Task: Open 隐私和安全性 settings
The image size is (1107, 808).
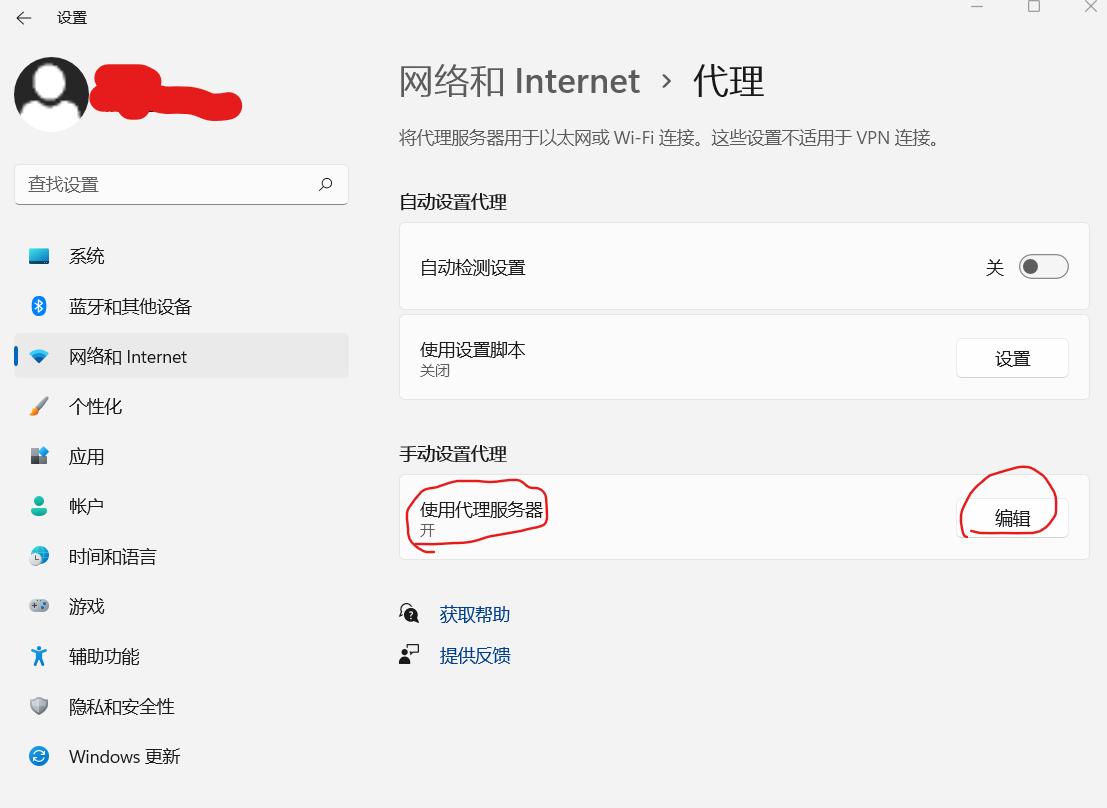Action: point(121,706)
